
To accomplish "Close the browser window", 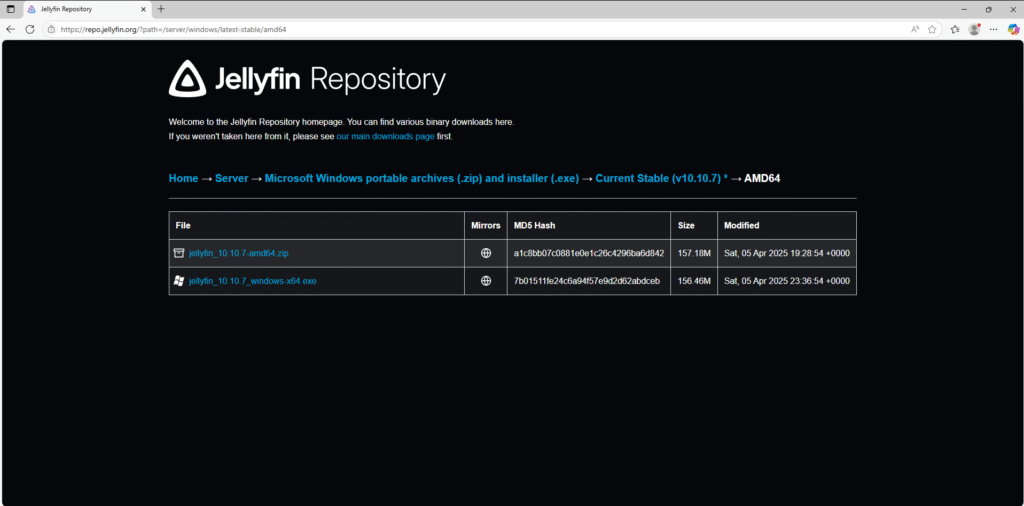I will [1012, 9].
